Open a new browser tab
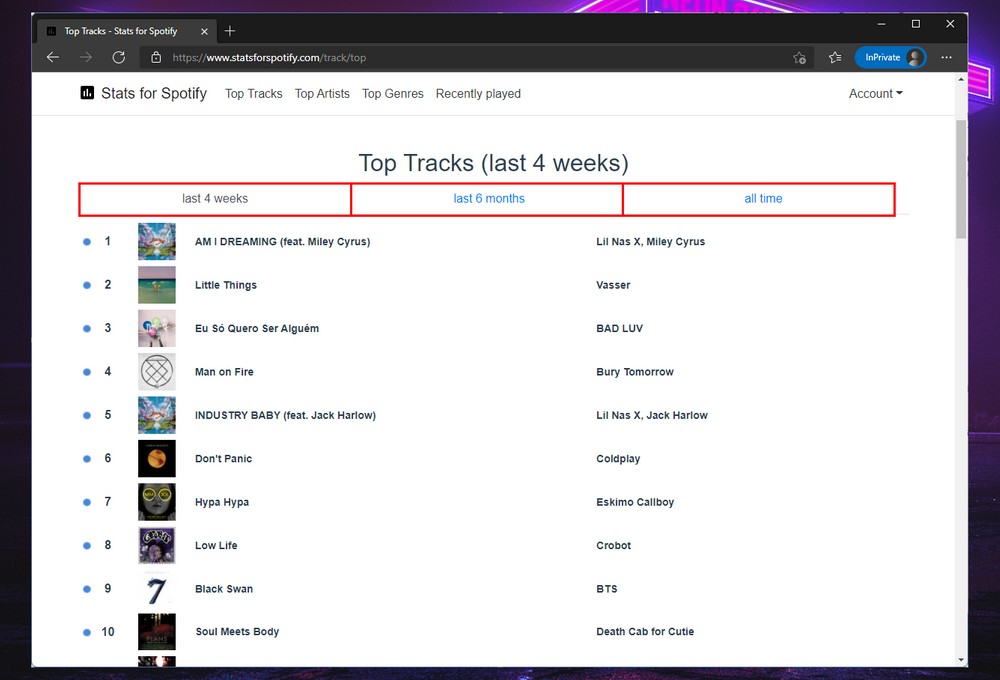 [230, 31]
